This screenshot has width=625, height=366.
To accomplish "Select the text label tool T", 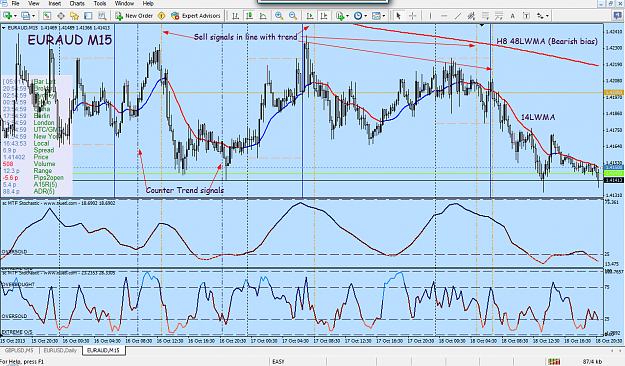I will [x=526, y=16].
